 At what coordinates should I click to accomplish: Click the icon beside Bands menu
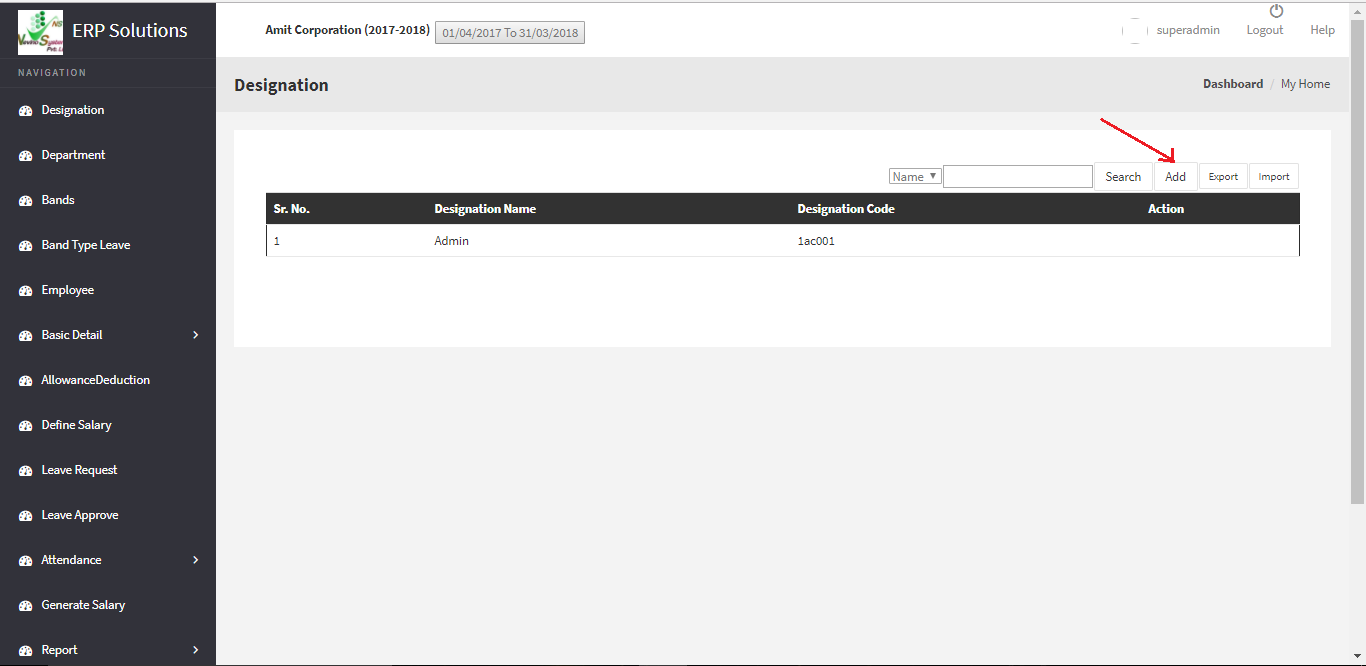pos(26,201)
